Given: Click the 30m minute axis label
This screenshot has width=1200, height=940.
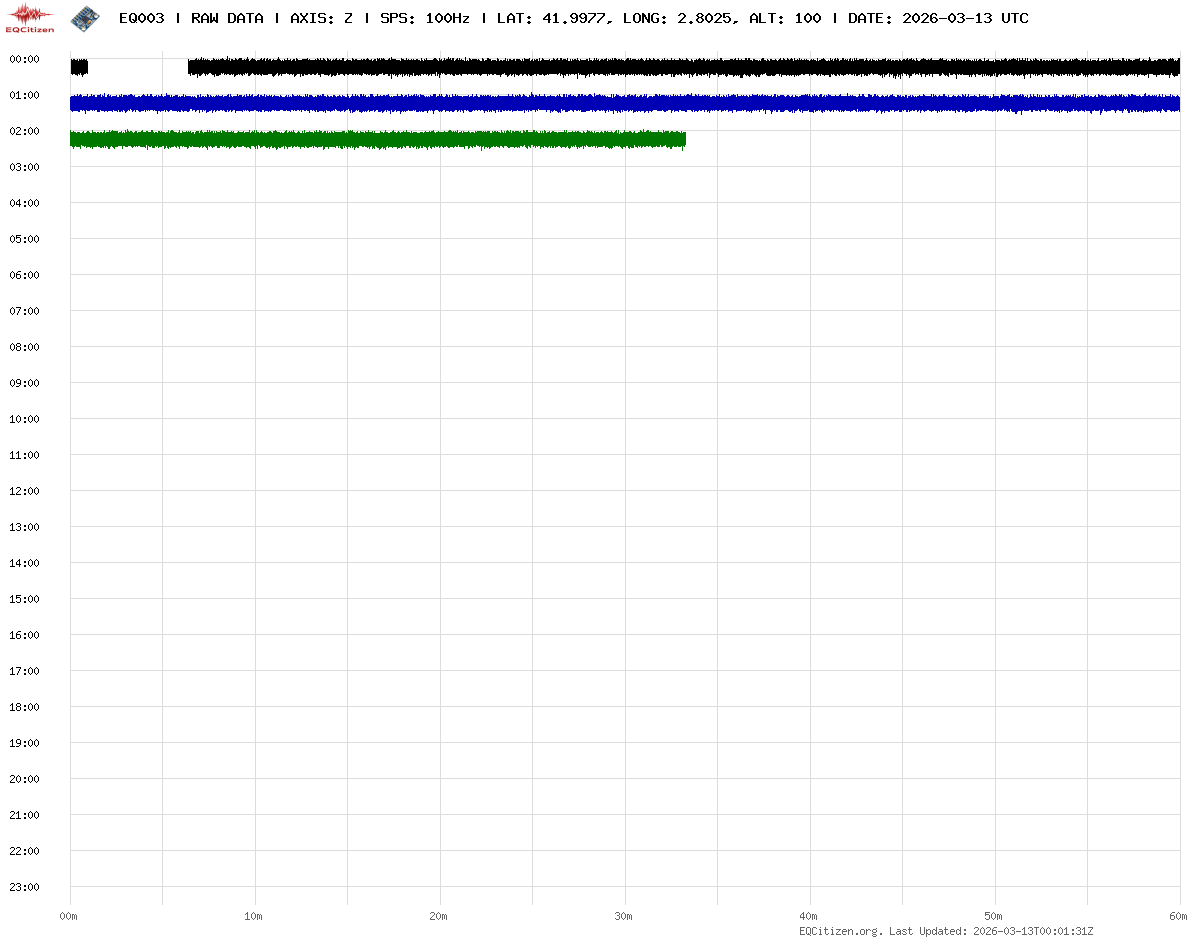Looking at the screenshot, I should point(624,916).
